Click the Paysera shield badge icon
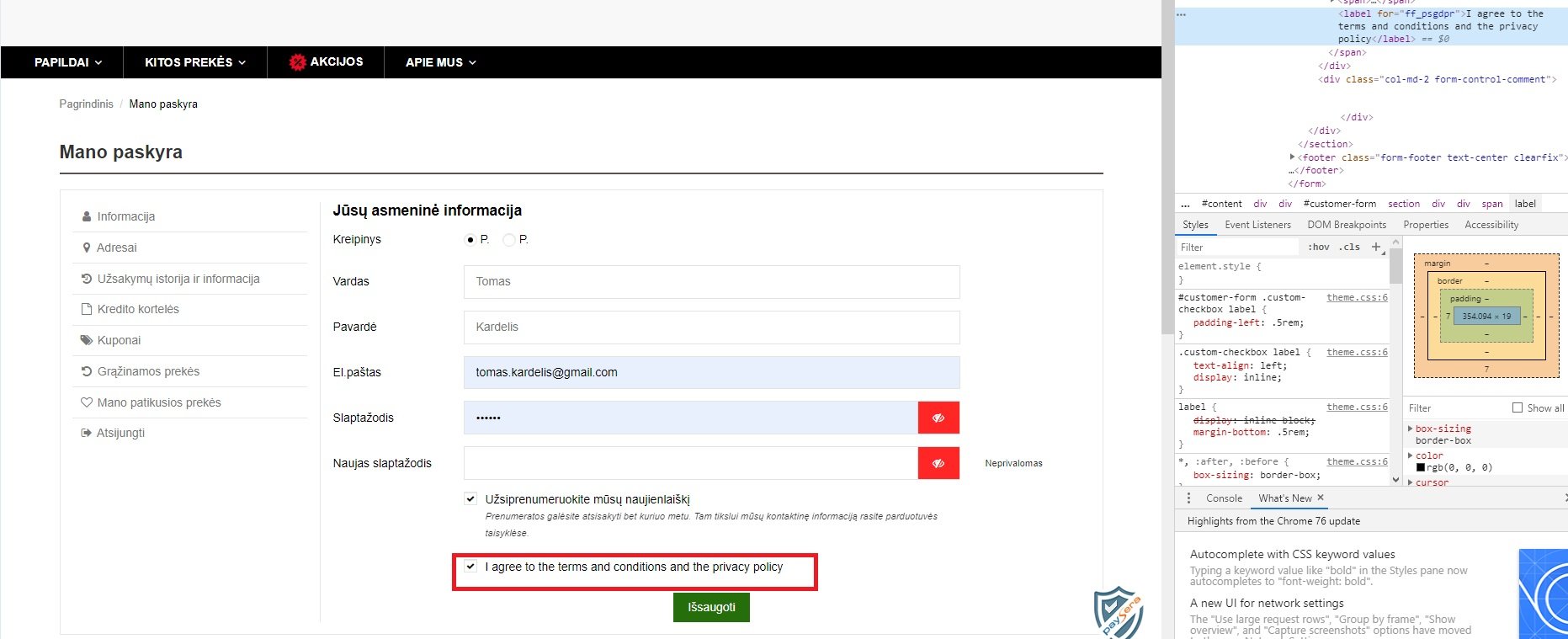Image resolution: width=1568 pixels, height=639 pixels. [1119, 613]
